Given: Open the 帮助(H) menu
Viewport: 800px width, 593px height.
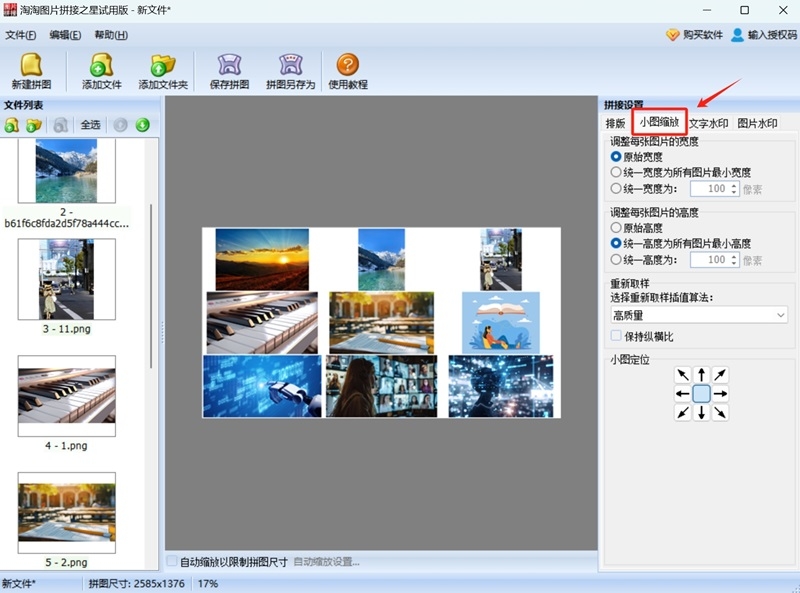Looking at the screenshot, I should (111, 35).
